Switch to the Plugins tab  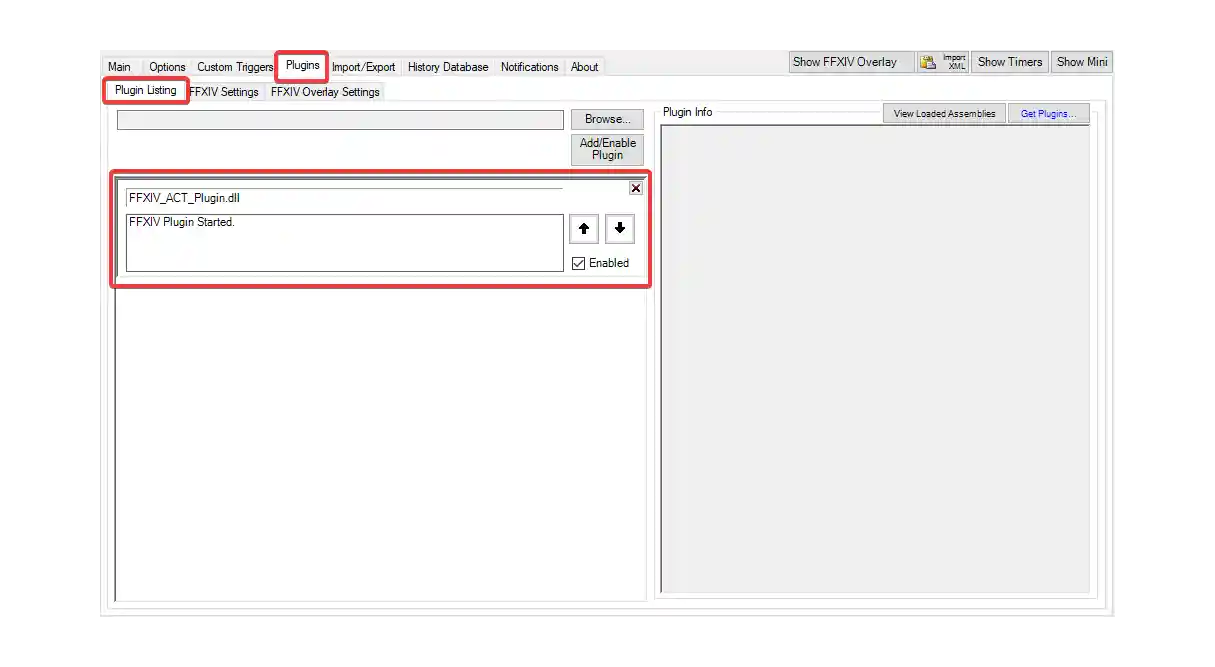(302, 66)
